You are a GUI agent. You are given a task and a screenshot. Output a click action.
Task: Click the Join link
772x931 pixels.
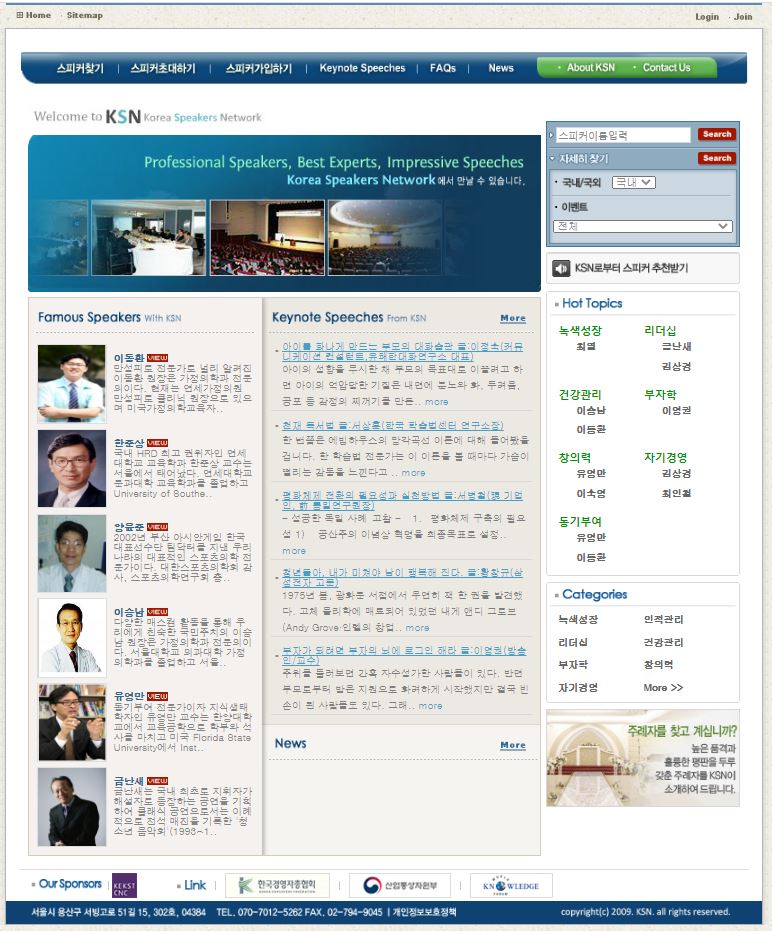click(x=743, y=17)
